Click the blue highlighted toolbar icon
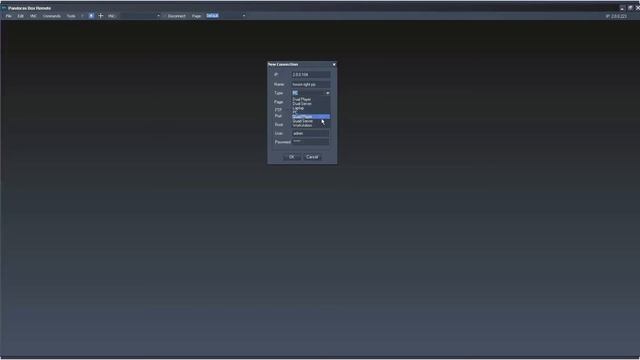The height and width of the screenshot is (360, 640). tap(91, 16)
